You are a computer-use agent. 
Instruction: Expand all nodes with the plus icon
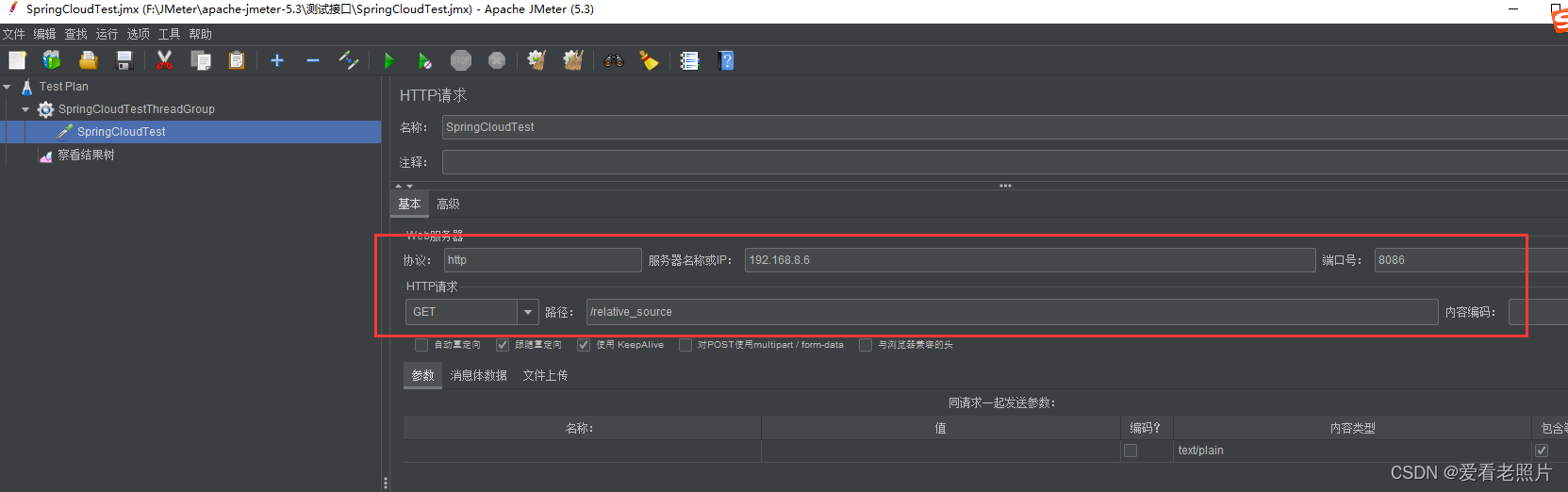pos(277,60)
